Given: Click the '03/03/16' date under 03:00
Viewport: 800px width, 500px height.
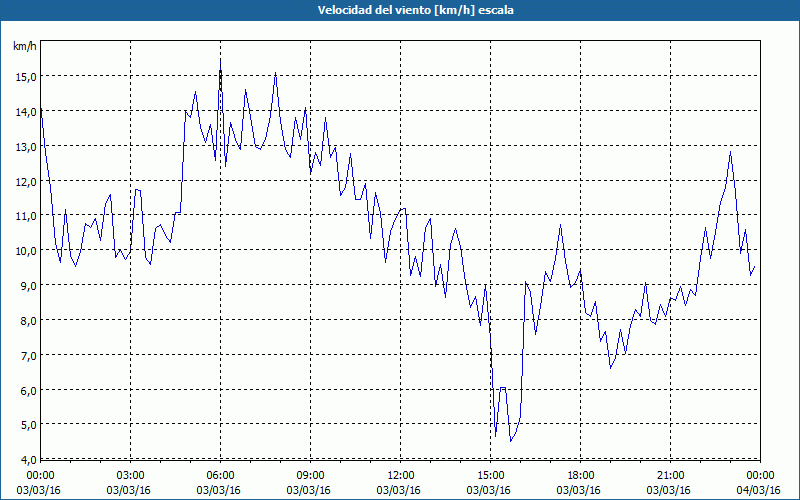Looking at the screenshot, I should click(x=129, y=490).
